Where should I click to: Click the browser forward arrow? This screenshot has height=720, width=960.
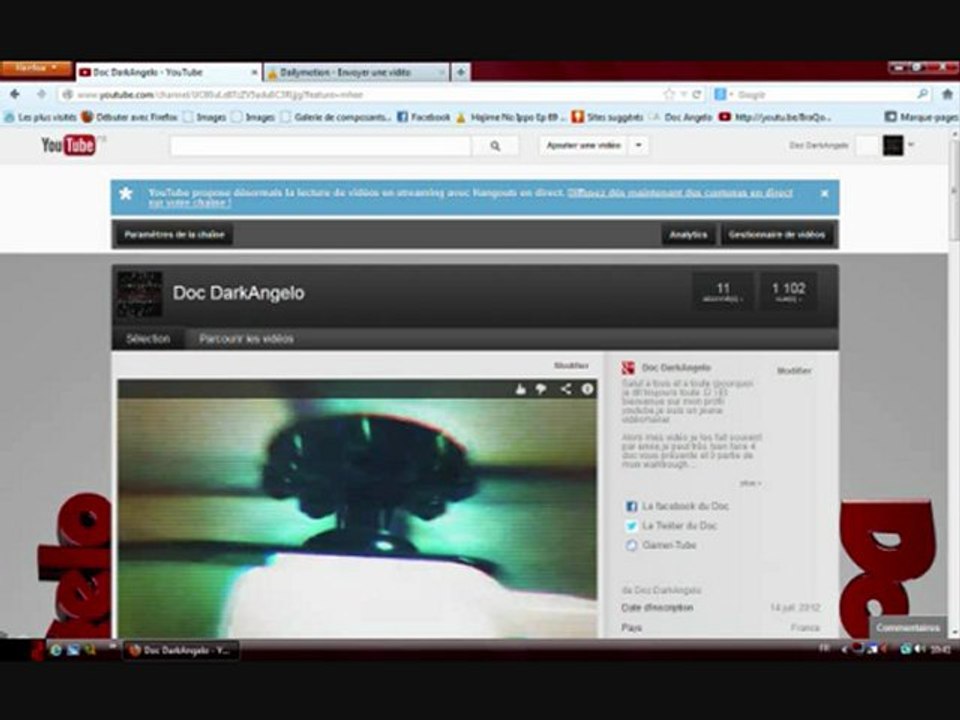(x=41, y=94)
